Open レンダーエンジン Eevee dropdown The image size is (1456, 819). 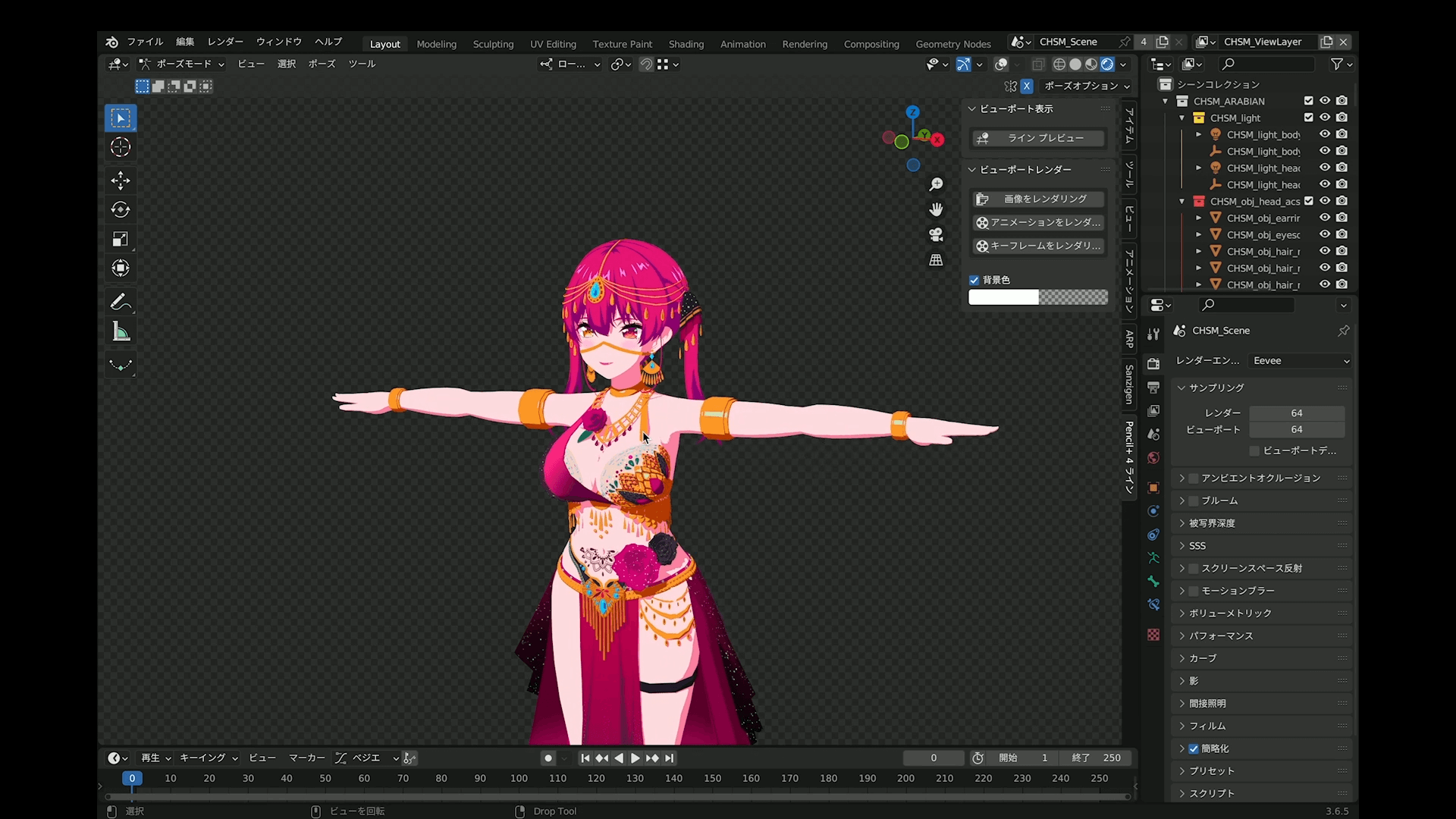pyautogui.click(x=1300, y=361)
